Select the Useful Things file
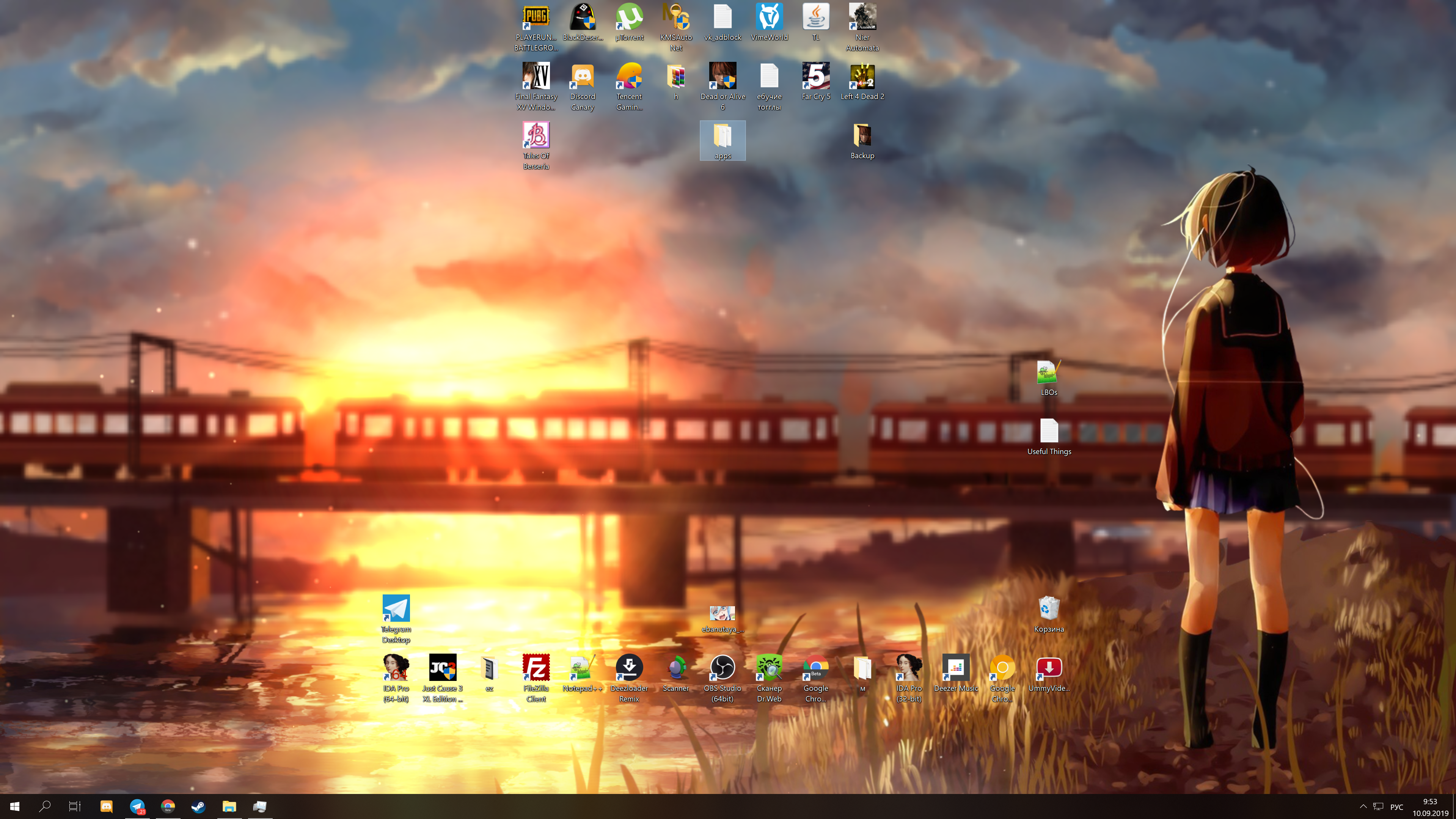 click(x=1049, y=437)
